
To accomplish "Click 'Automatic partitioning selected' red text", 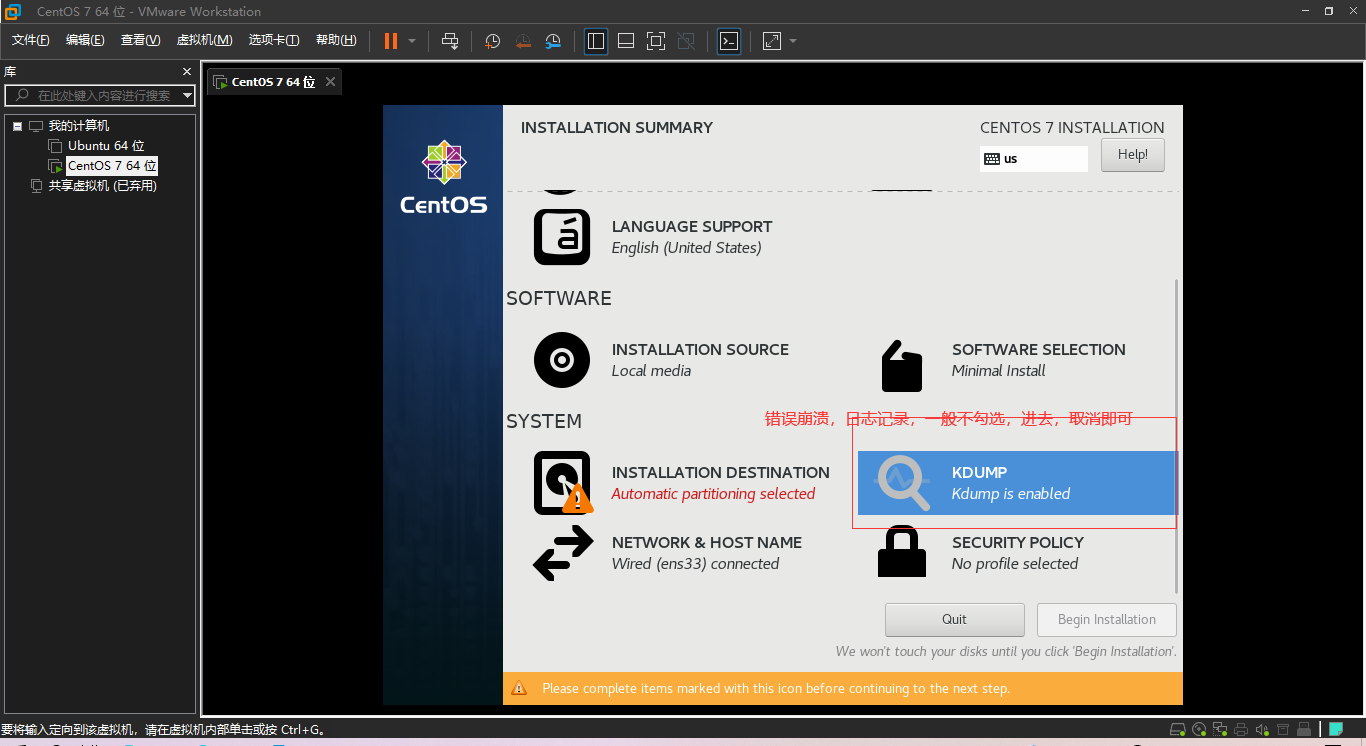I will point(713,494).
